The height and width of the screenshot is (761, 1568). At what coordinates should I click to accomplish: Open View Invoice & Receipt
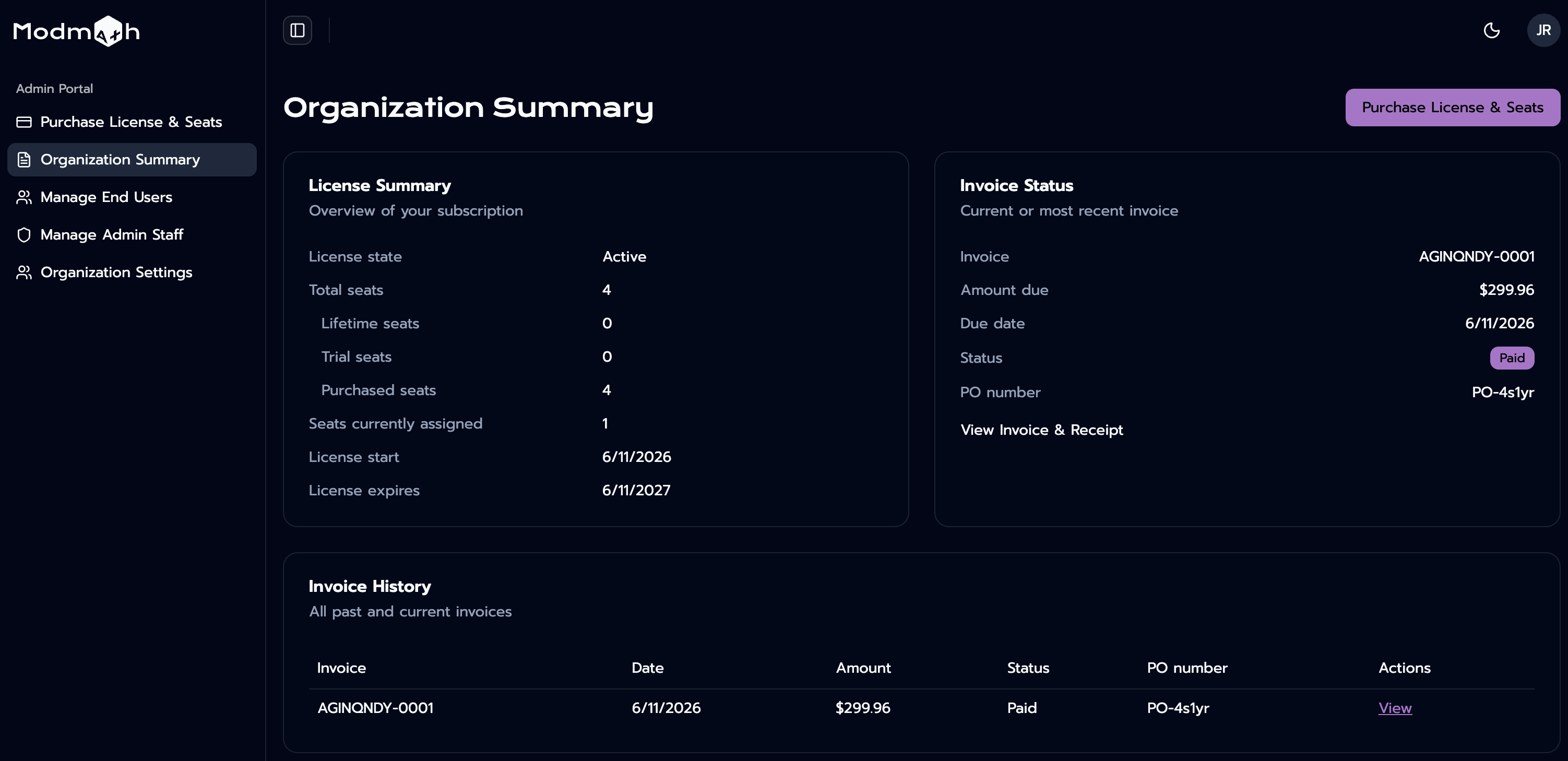pyautogui.click(x=1041, y=430)
